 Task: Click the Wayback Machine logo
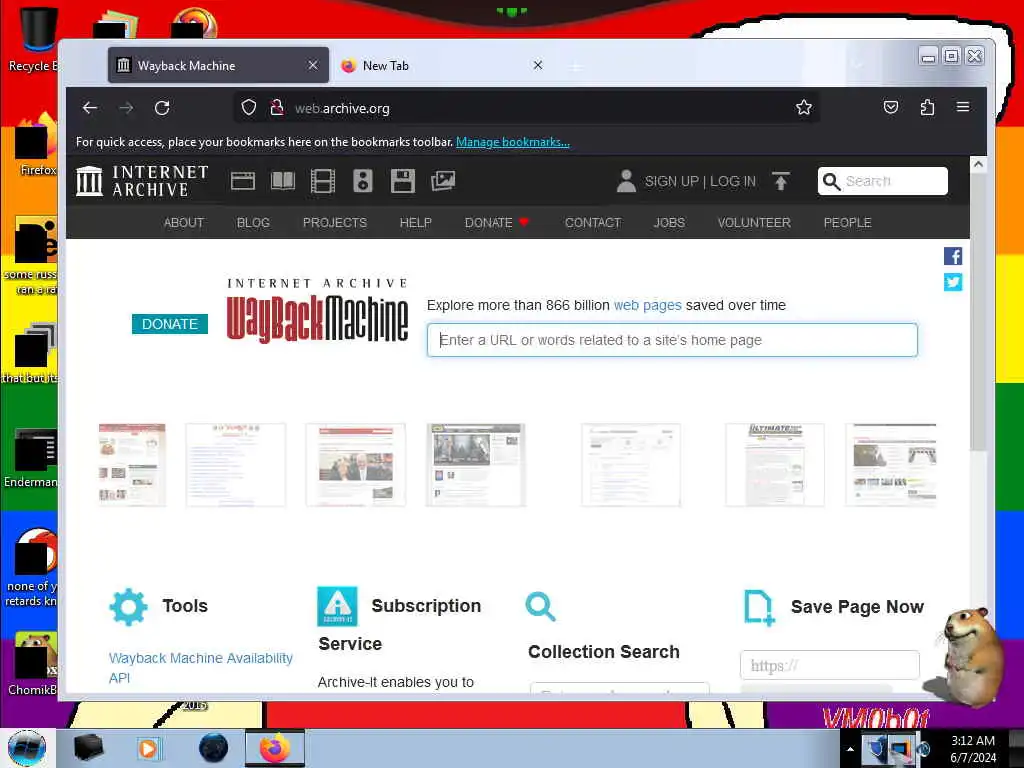[x=317, y=311]
